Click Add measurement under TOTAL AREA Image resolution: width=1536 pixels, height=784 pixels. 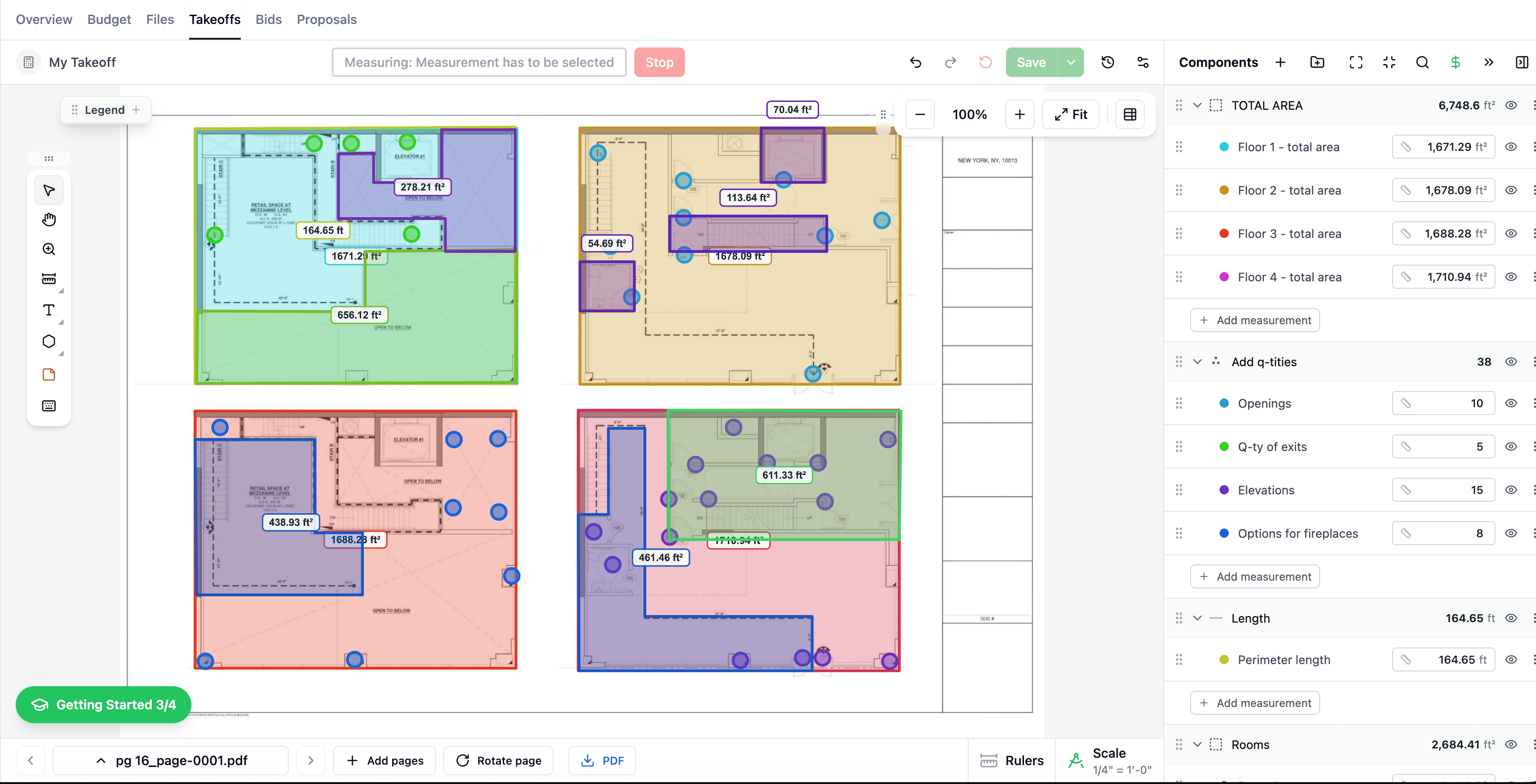pyautogui.click(x=1255, y=320)
